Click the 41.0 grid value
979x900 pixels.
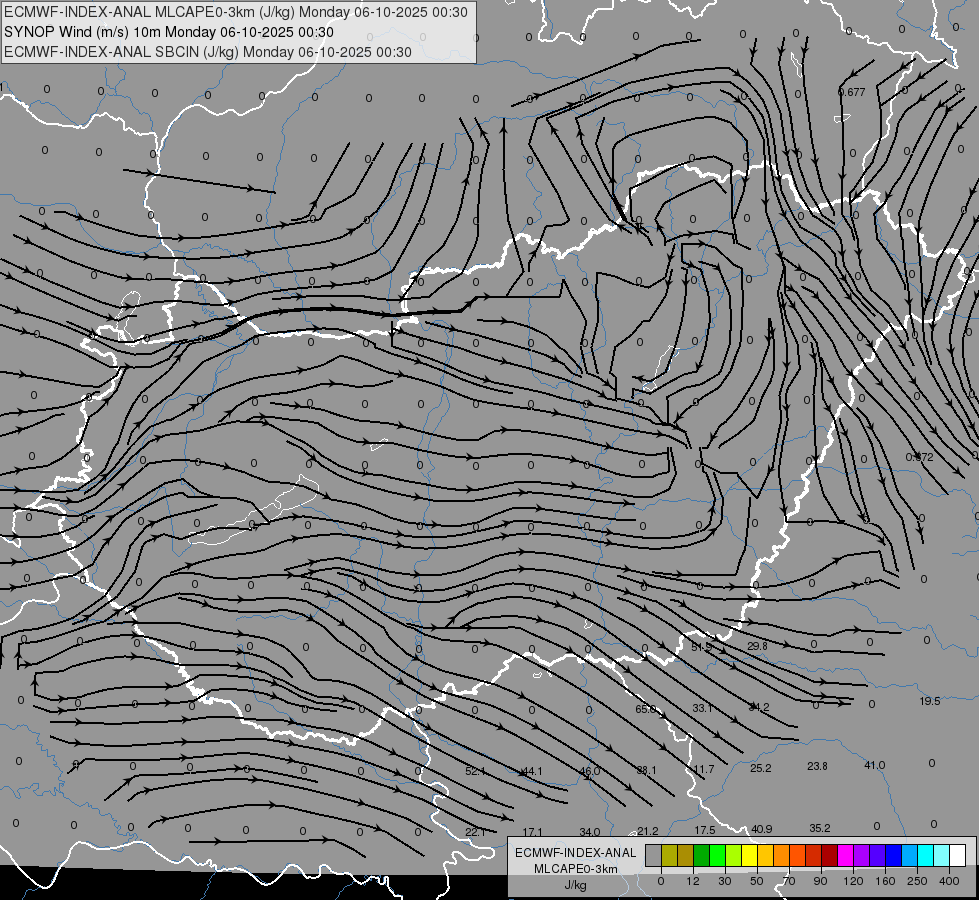(874, 765)
